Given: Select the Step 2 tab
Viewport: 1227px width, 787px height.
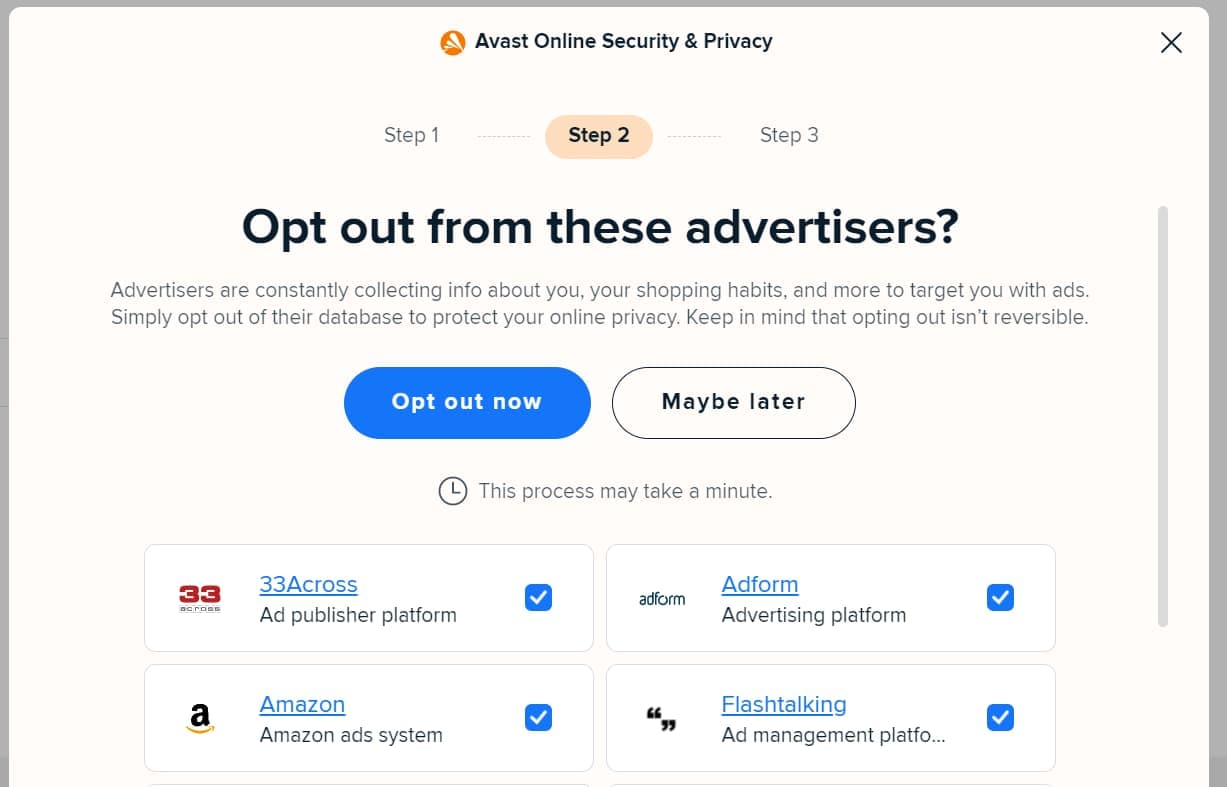Looking at the screenshot, I should click(599, 136).
